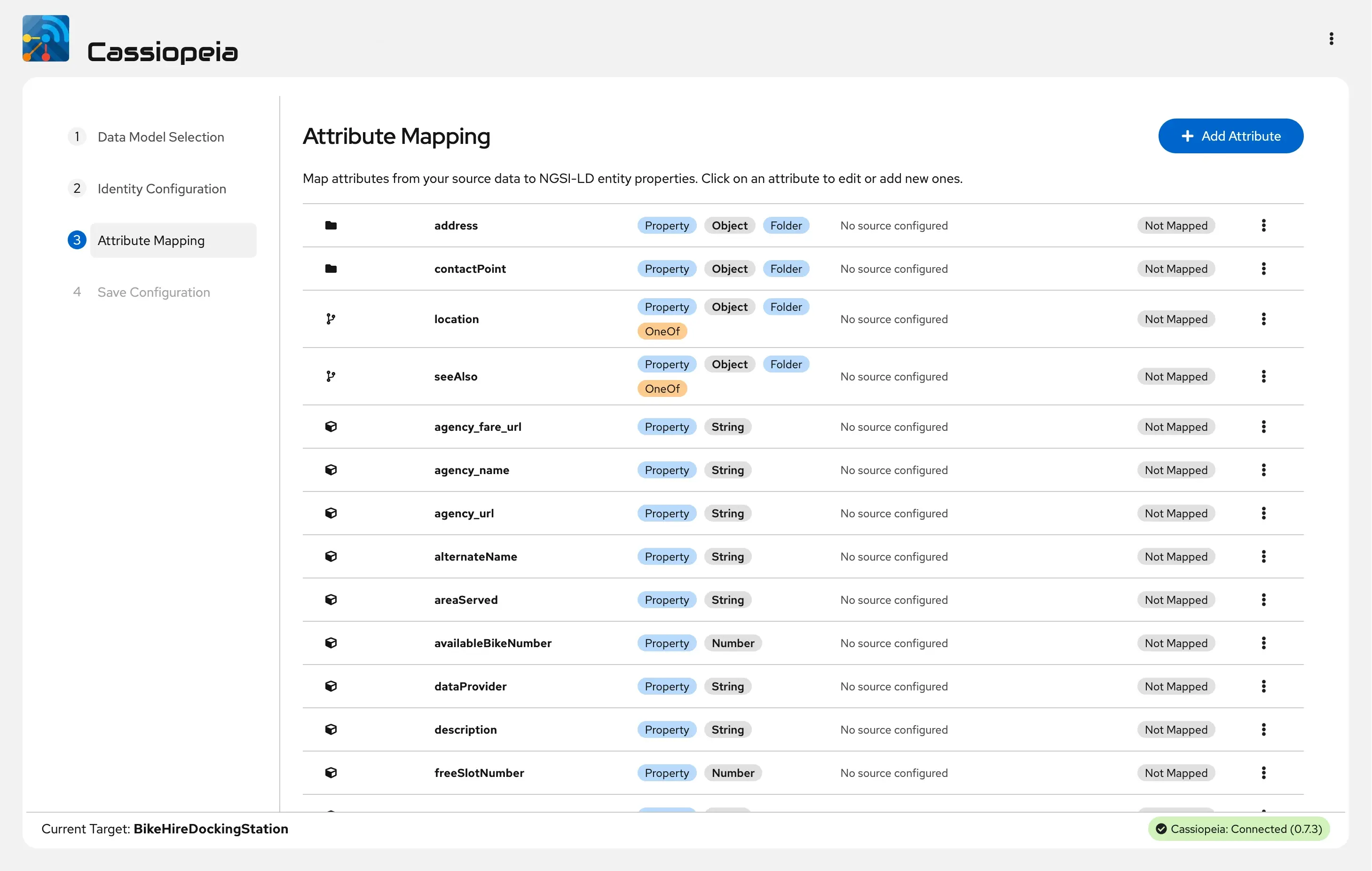Open the actions menu for freeSlotNumber
This screenshot has width=1372, height=871.
click(1263, 772)
